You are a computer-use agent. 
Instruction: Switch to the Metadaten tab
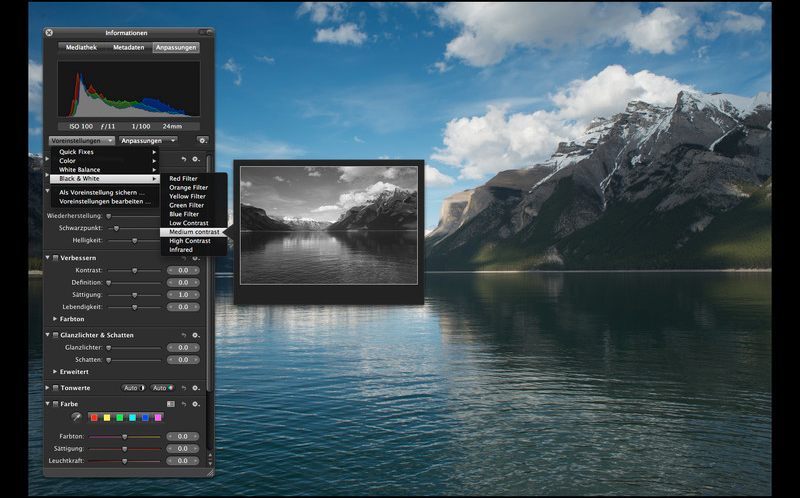[x=128, y=47]
